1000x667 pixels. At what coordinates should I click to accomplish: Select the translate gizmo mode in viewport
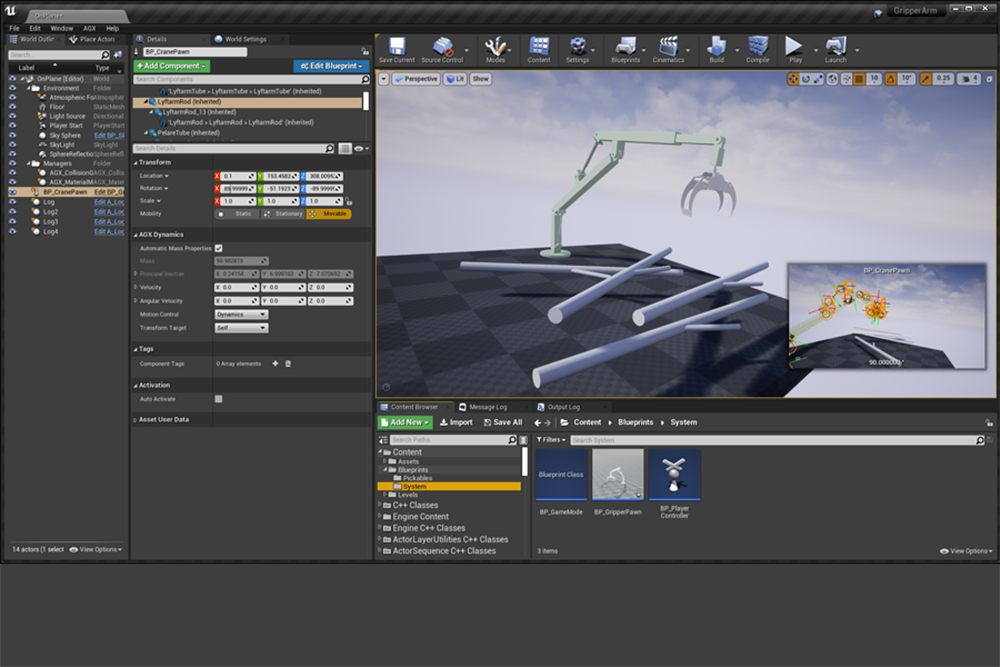tap(793, 79)
